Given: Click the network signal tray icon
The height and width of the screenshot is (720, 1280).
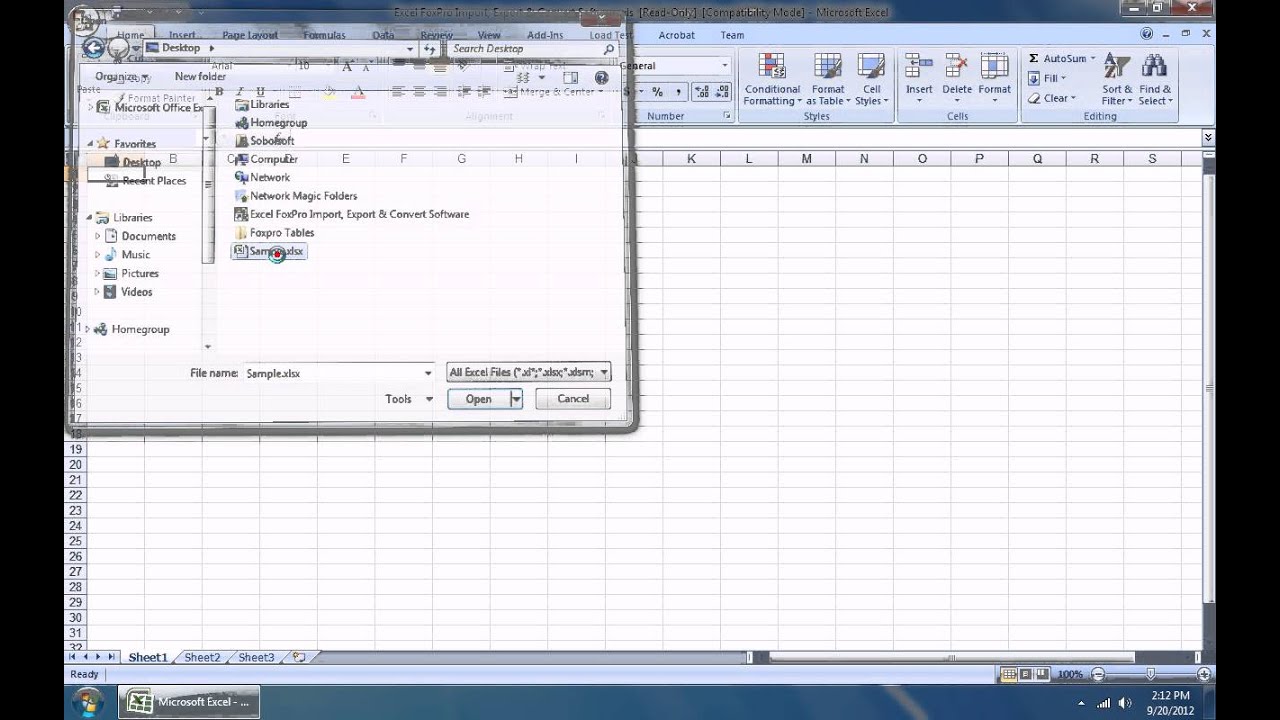Looking at the screenshot, I should [x=1104, y=703].
